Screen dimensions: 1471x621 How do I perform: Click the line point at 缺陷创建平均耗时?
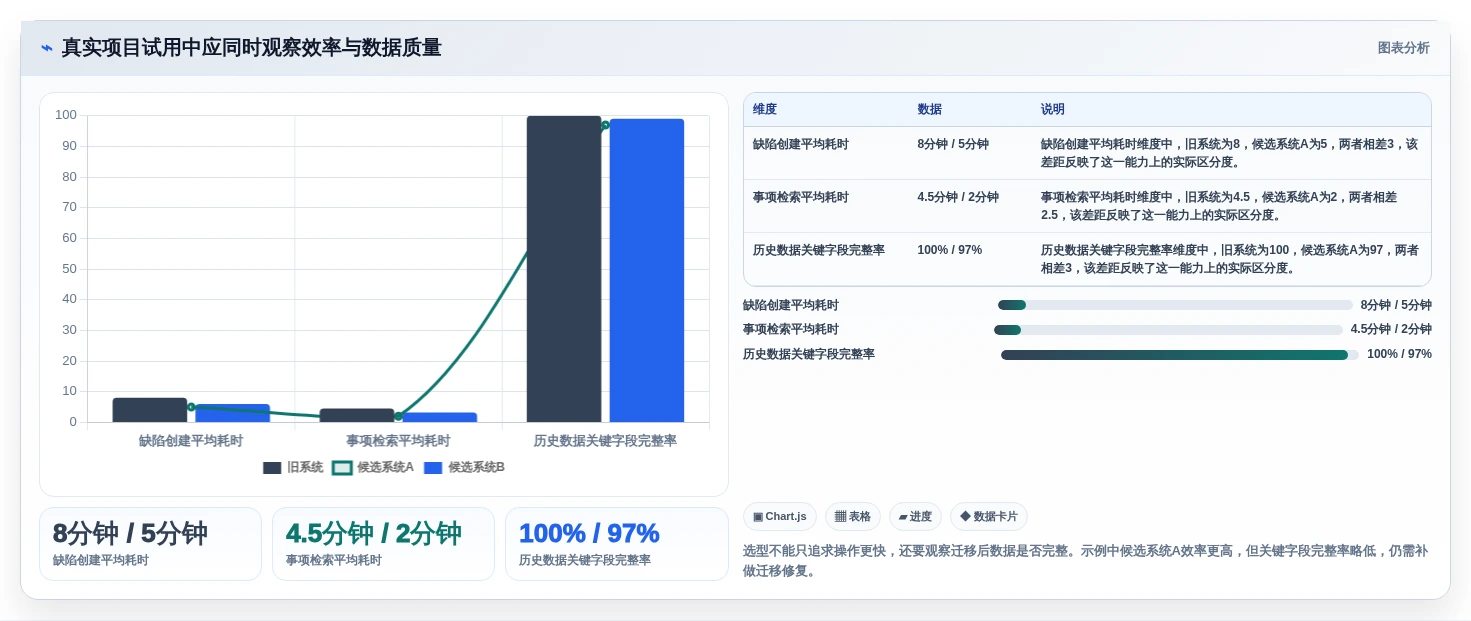pos(191,407)
